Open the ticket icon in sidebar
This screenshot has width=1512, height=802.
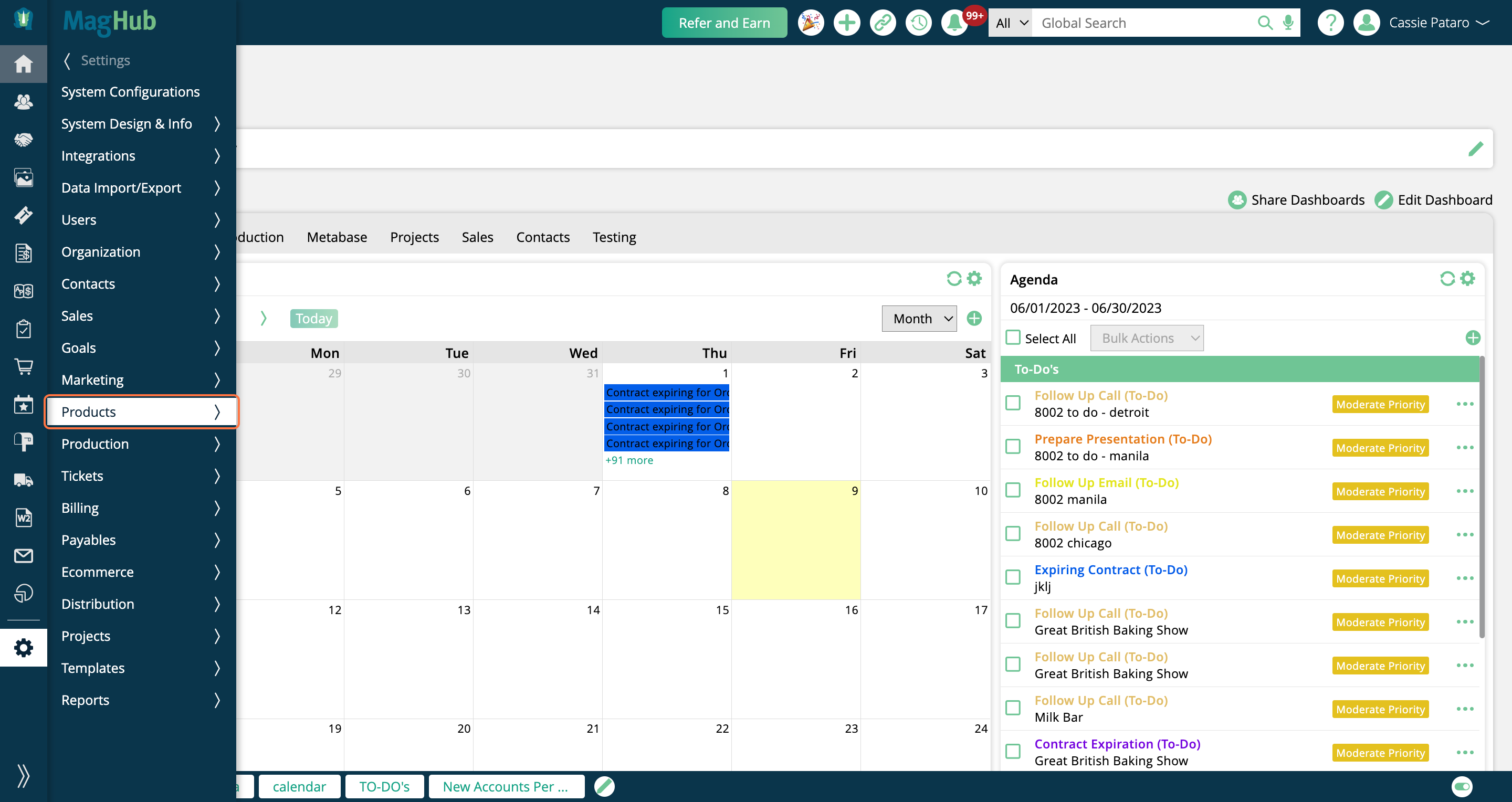pyautogui.click(x=24, y=215)
